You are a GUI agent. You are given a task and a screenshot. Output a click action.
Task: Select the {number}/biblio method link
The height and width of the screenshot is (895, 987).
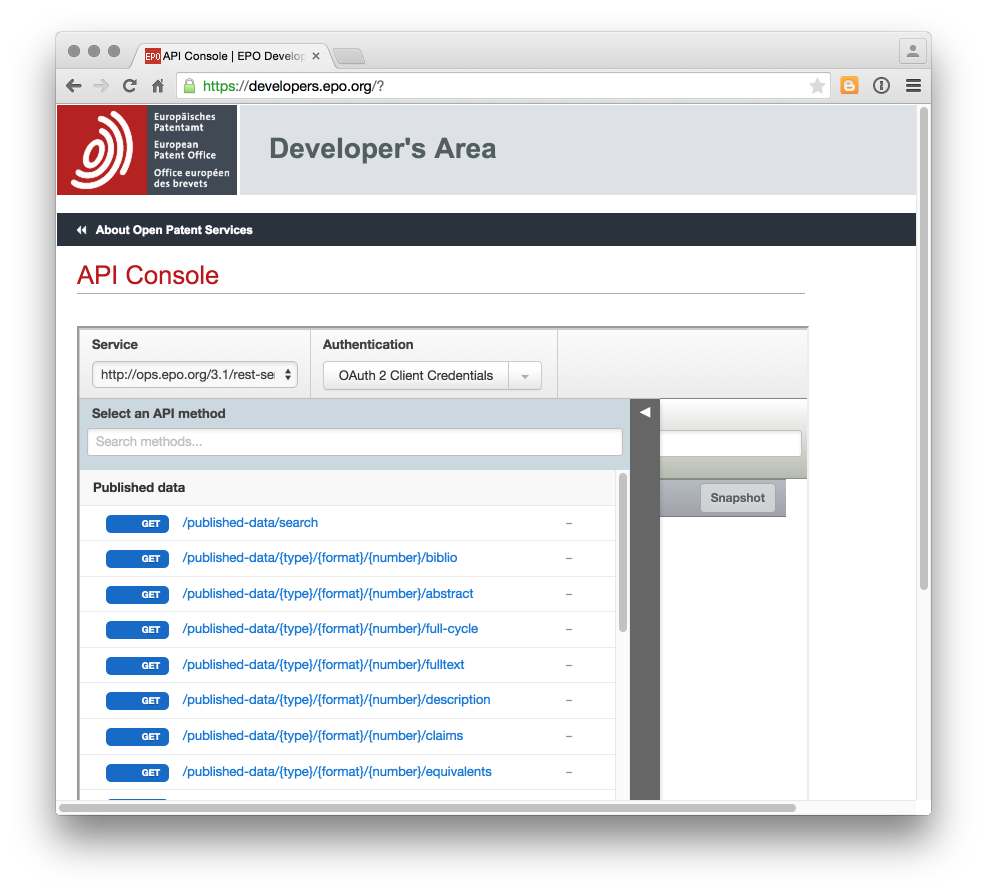click(320, 558)
